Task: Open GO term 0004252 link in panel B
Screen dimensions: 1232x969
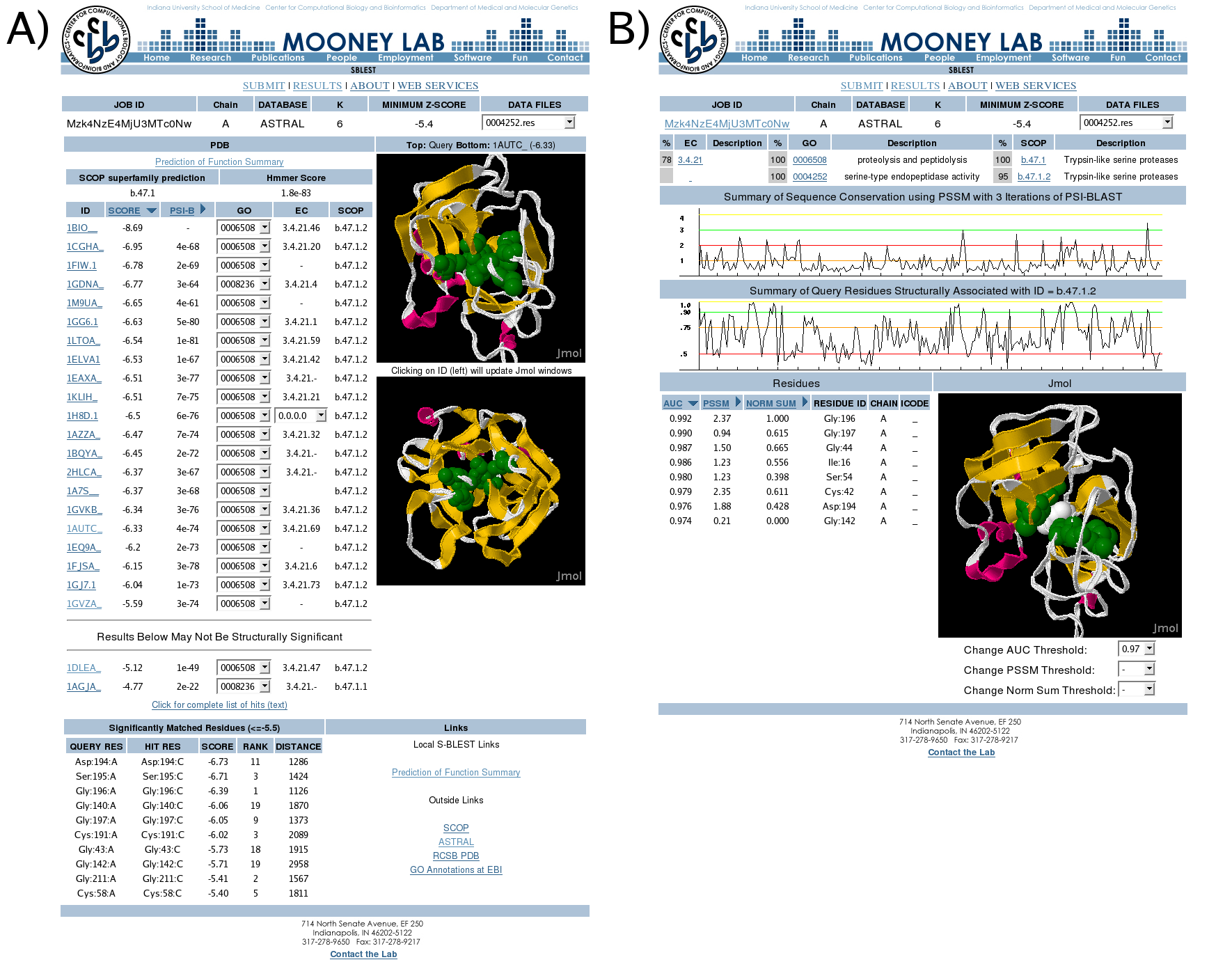Action: point(810,176)
